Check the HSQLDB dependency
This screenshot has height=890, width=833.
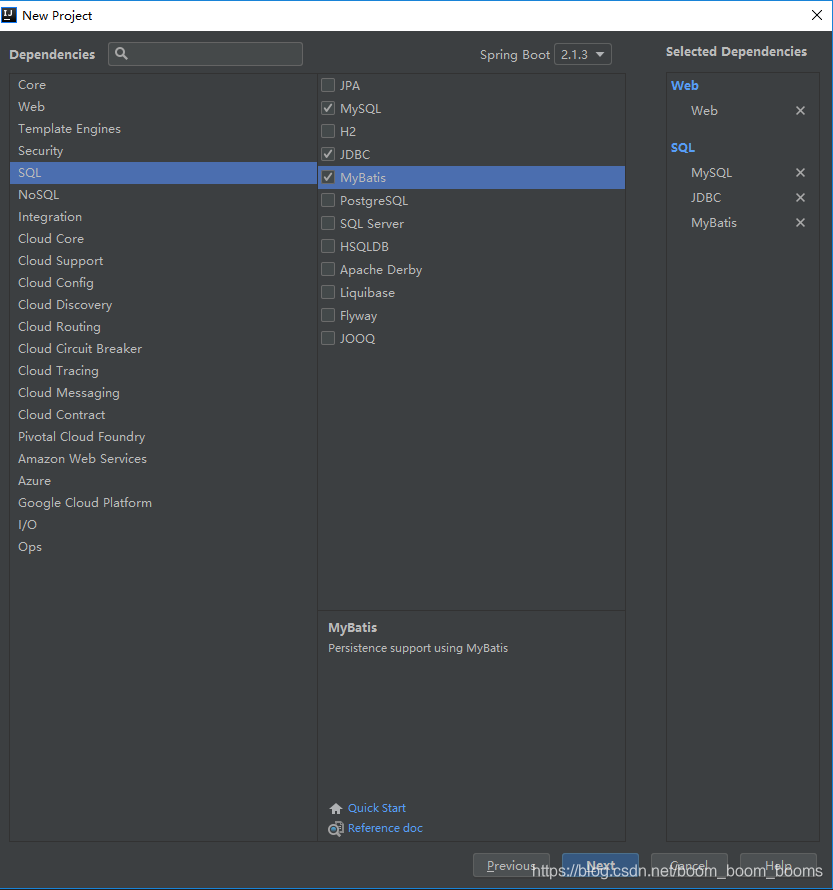coord(328,246)
